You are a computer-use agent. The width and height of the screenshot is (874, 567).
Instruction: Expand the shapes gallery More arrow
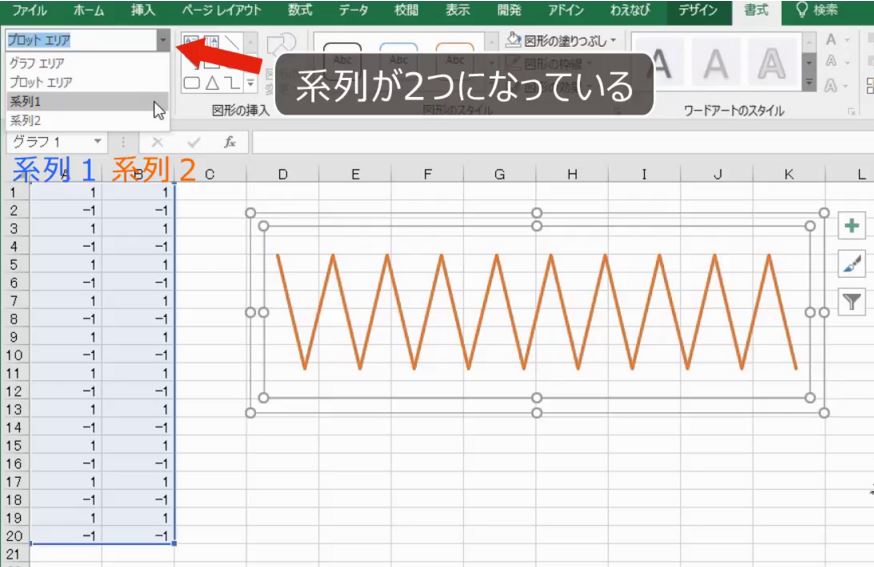click(251, 84)
